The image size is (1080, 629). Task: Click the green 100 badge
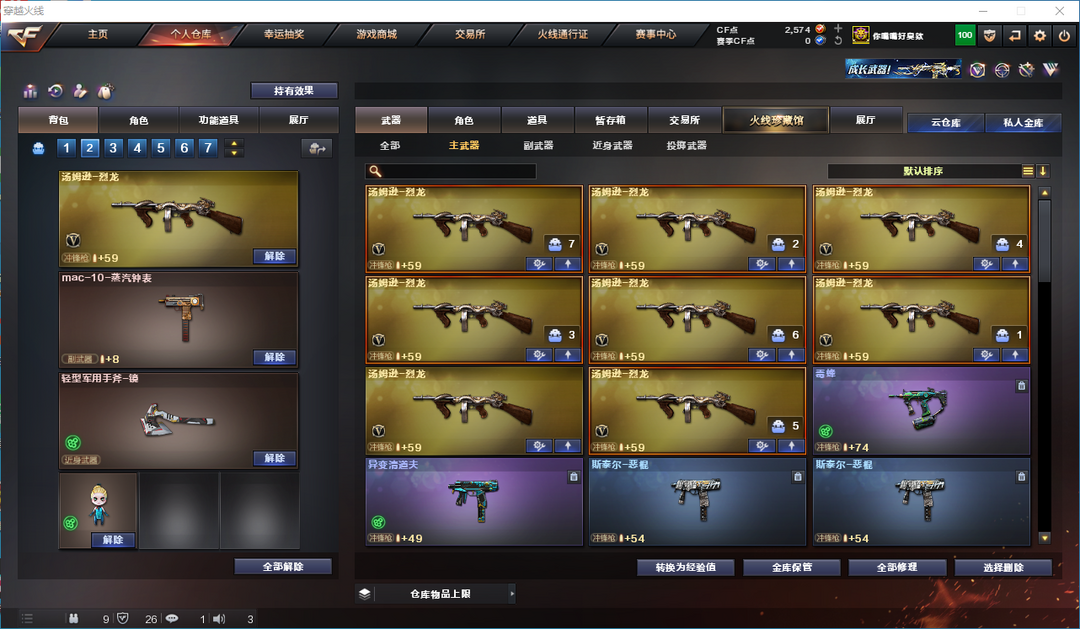pyautogui.click(x=965, y=35)
